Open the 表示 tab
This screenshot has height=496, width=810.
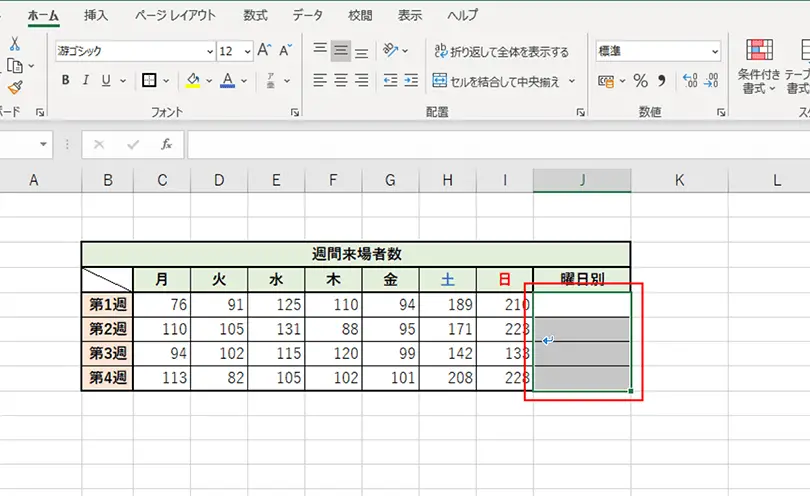(x=410, y=16)
